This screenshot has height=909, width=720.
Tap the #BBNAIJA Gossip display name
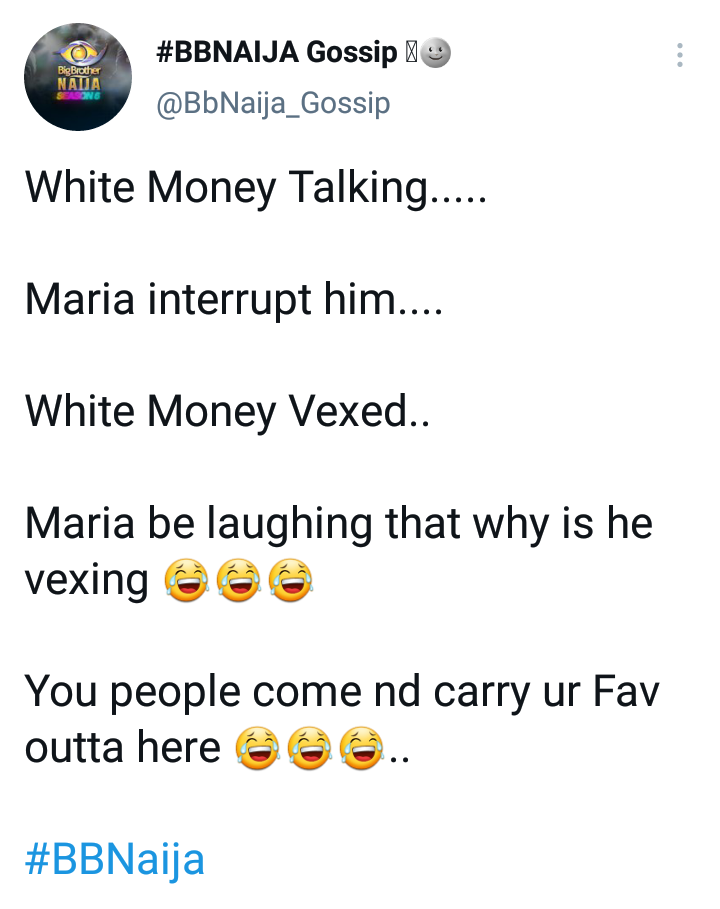pyautogui.click(x=277, y=53)
